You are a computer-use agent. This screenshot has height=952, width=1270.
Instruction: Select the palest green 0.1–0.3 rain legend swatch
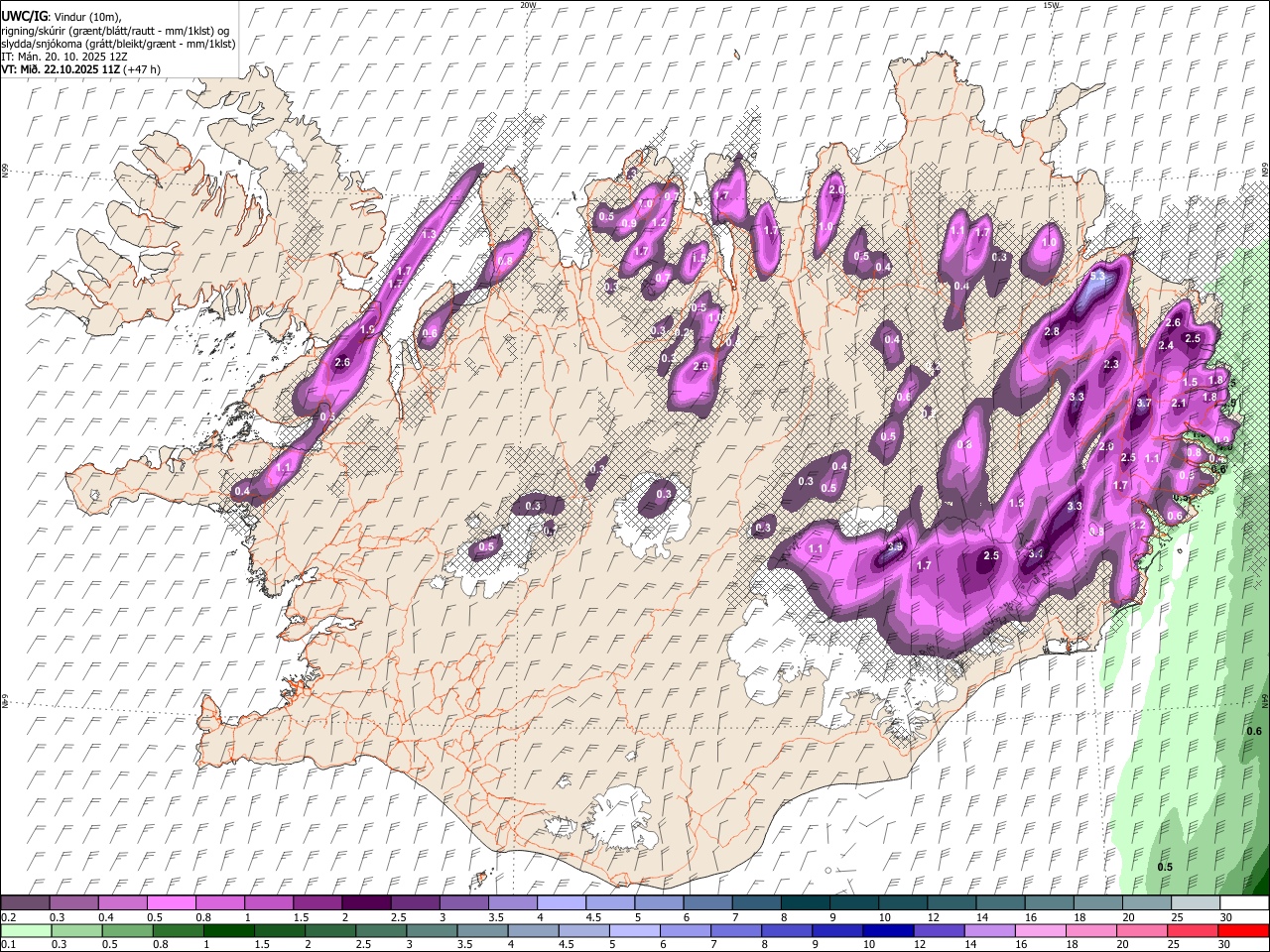tap(26, 931)
